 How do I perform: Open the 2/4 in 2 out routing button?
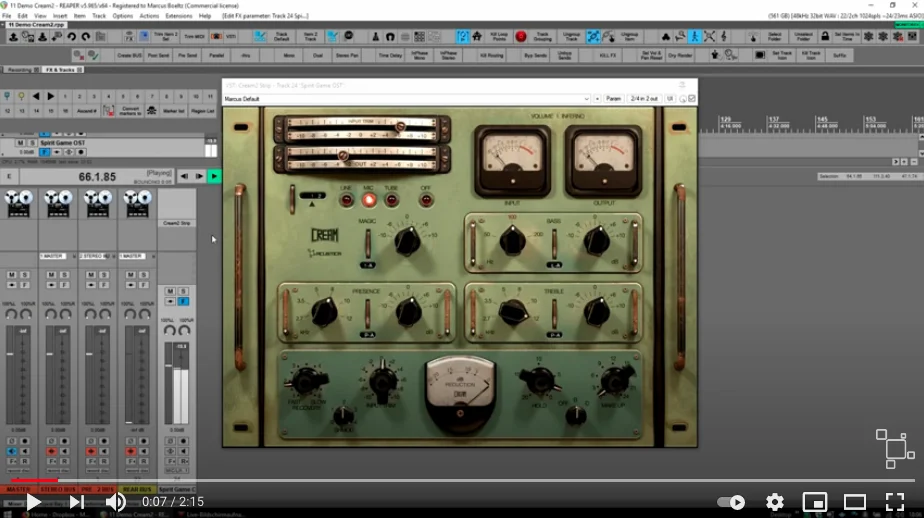click(x=644, y=98)
